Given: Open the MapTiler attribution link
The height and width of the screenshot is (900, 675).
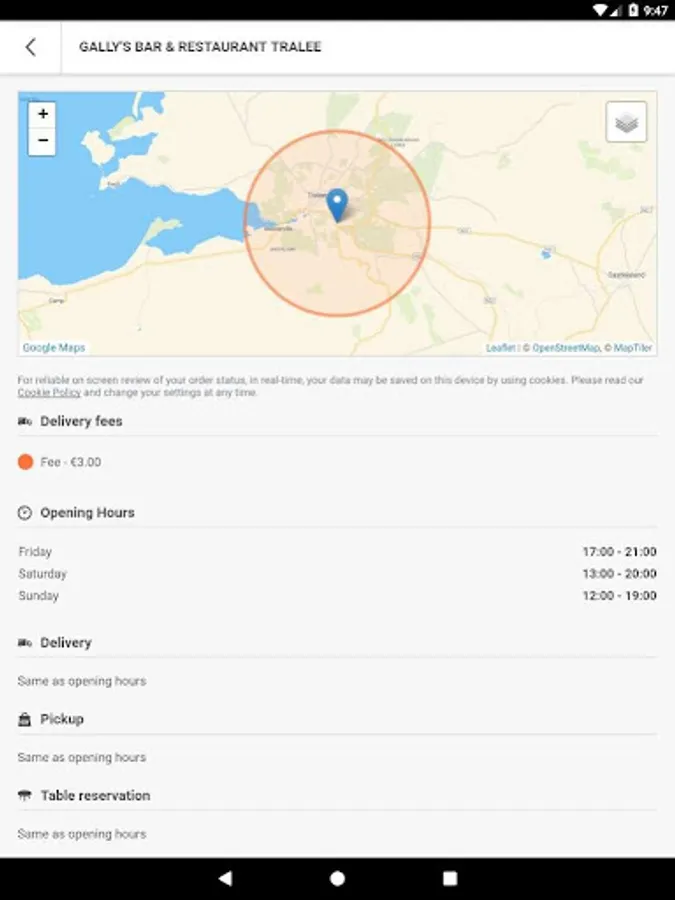Looking at the screenshot, I should [x=634, y=348].
